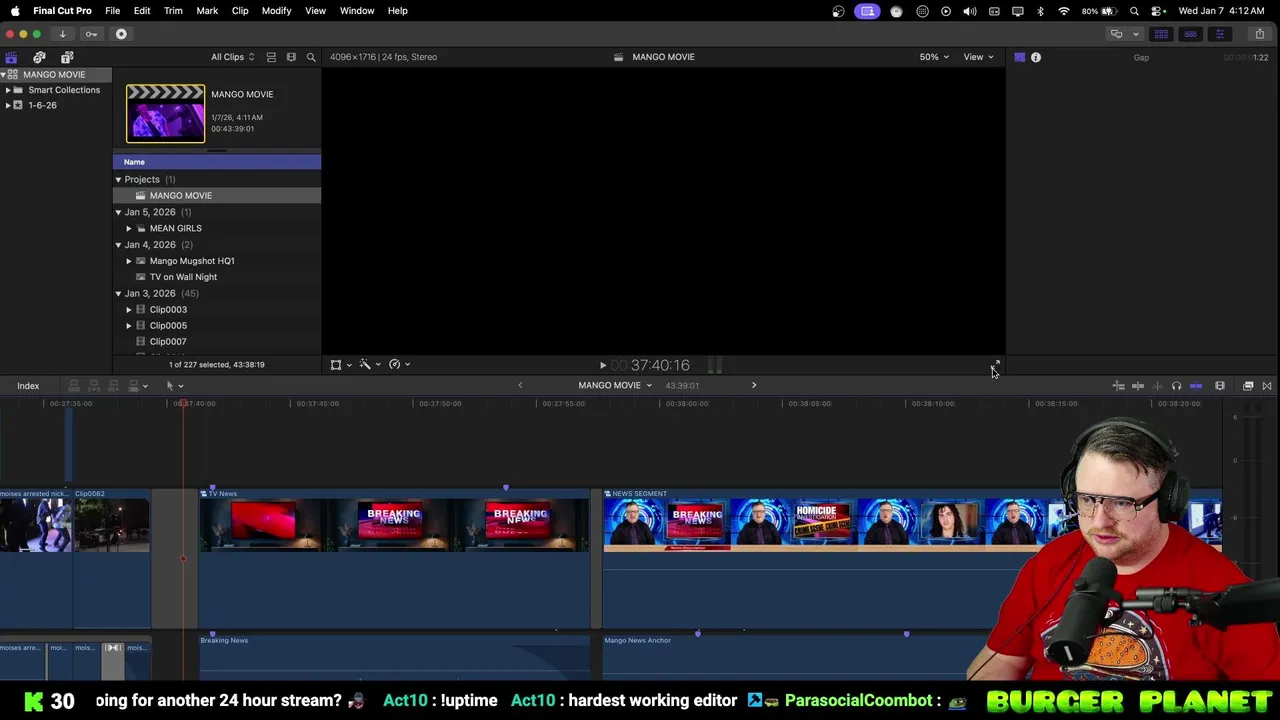Screen dimensions: 1280x720
Task: Toggle the Inspector panel visibility button
Action: [x=1219, y=34]
